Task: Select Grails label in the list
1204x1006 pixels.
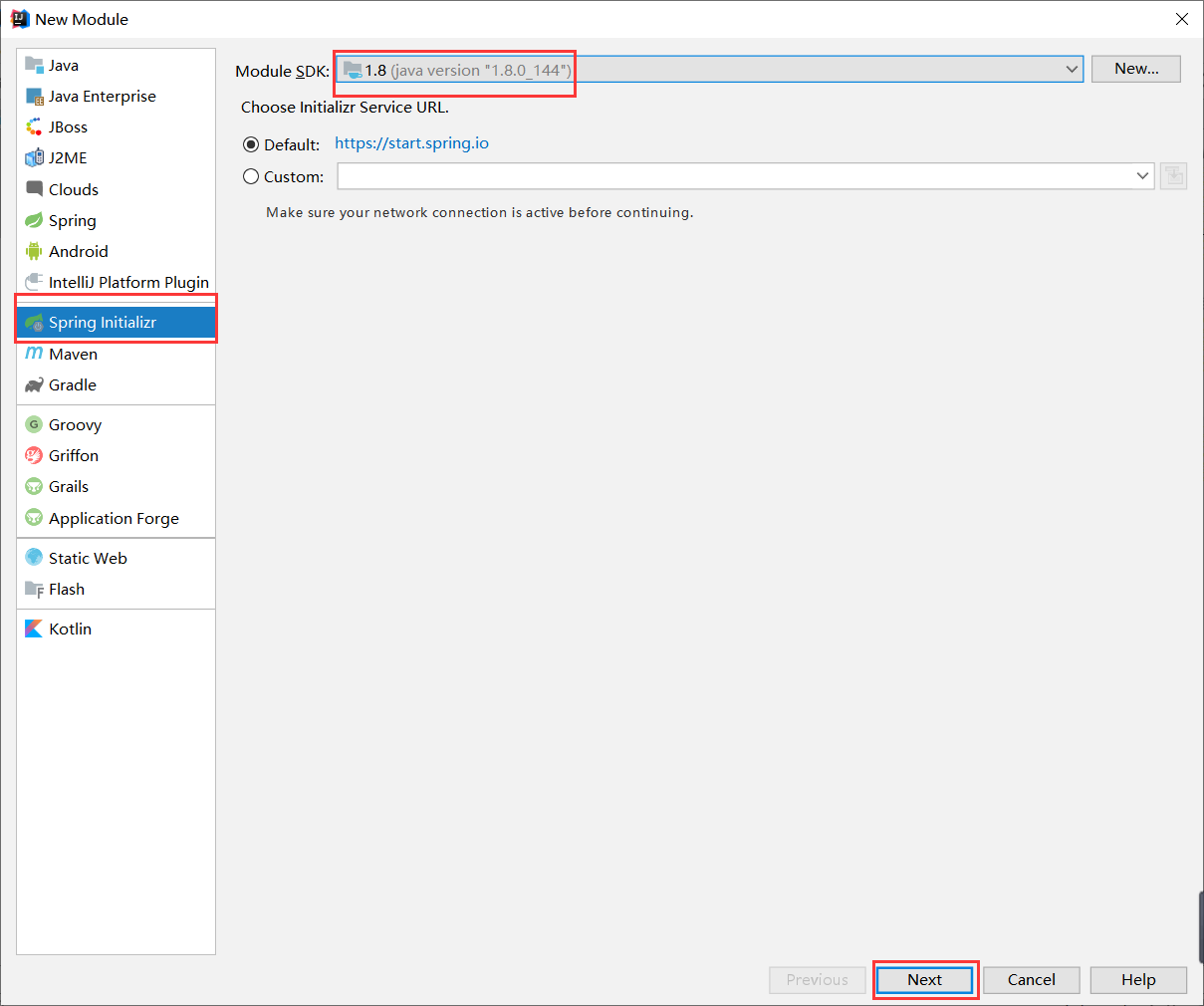Action: point(69,487)
